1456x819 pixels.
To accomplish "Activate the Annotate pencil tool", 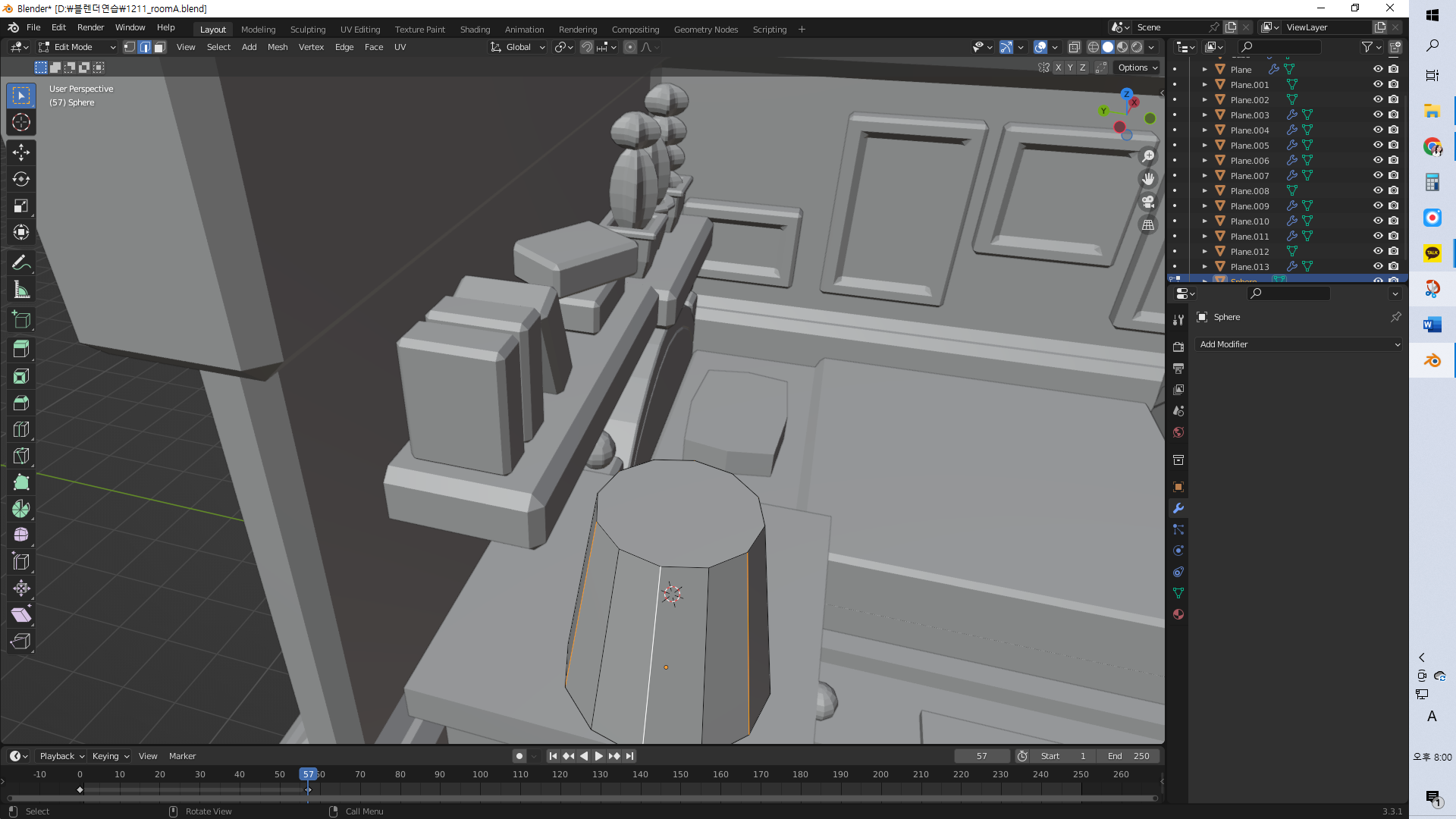I will (21, 263).
